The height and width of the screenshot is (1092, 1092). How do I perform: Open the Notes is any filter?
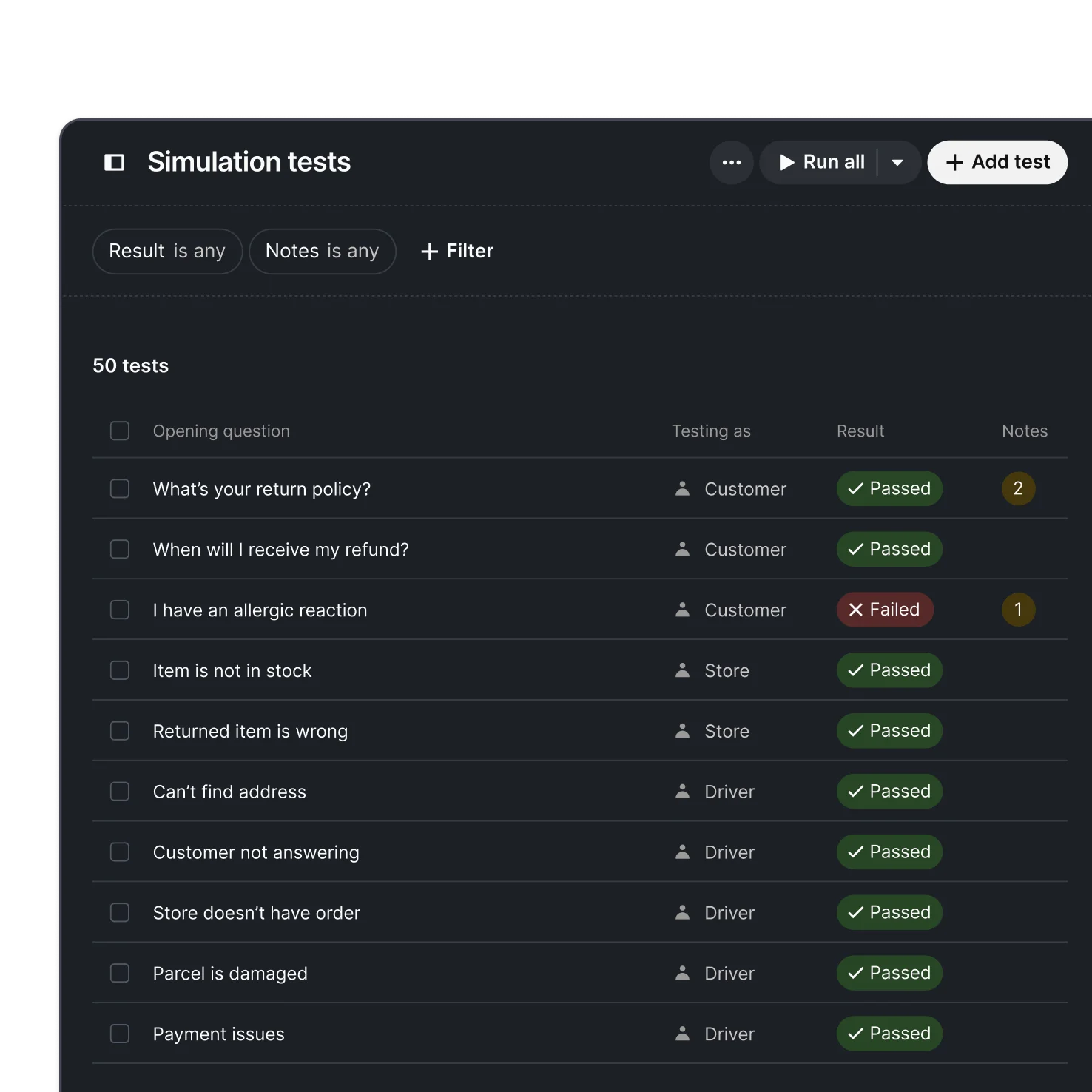pos(323,251)
